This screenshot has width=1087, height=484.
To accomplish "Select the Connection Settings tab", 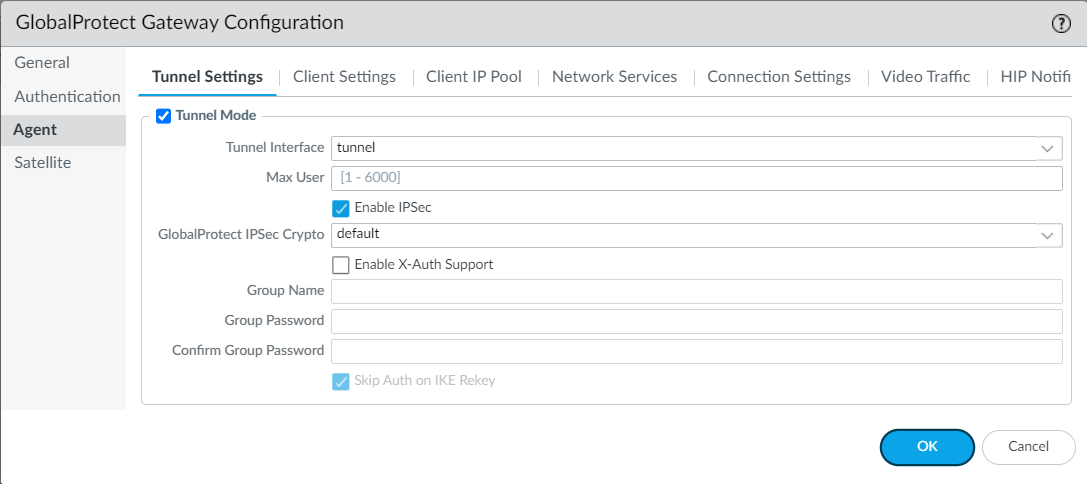I will click(778, 77).
